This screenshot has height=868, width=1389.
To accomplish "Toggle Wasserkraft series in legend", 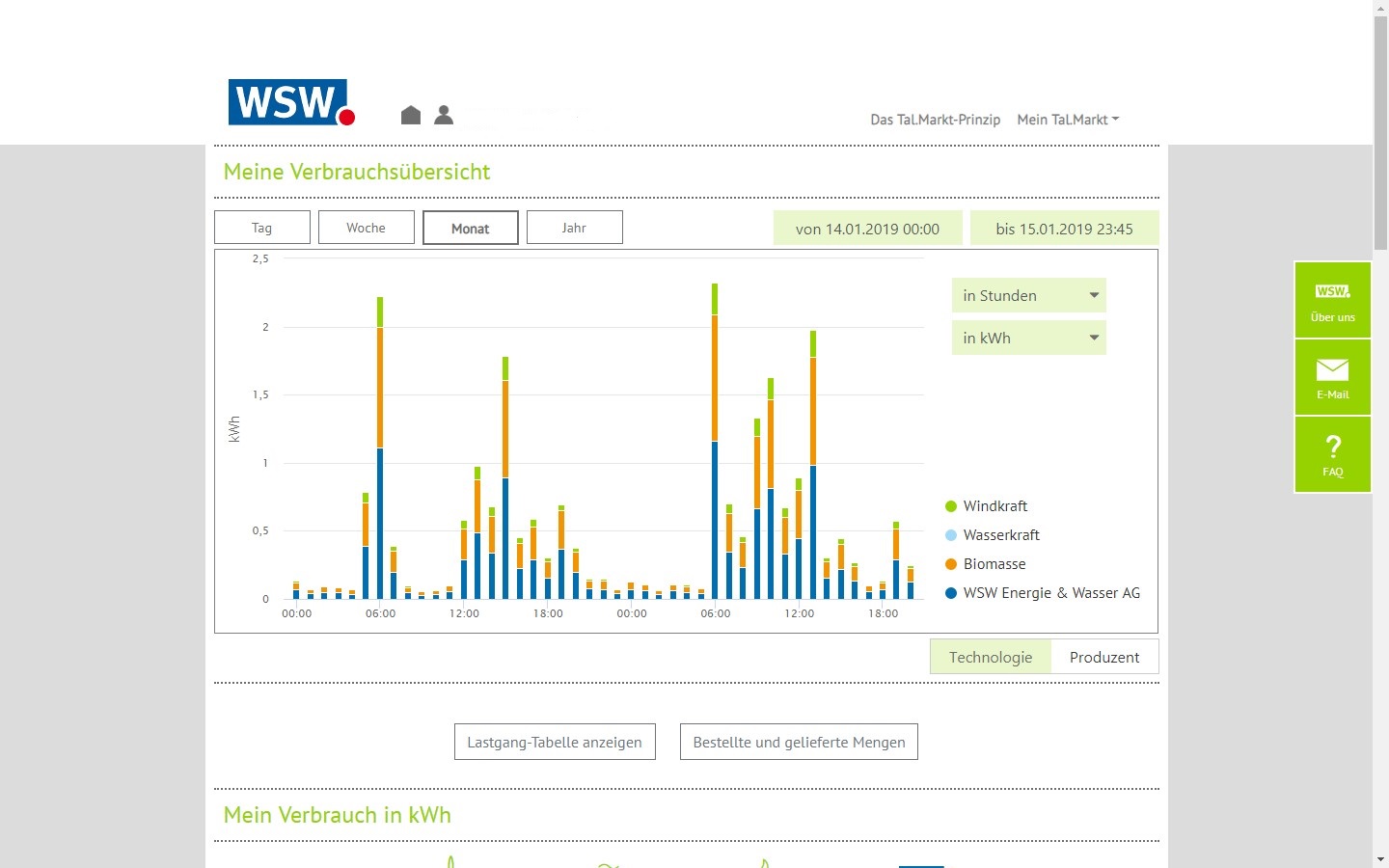I will coord(1000,535).
